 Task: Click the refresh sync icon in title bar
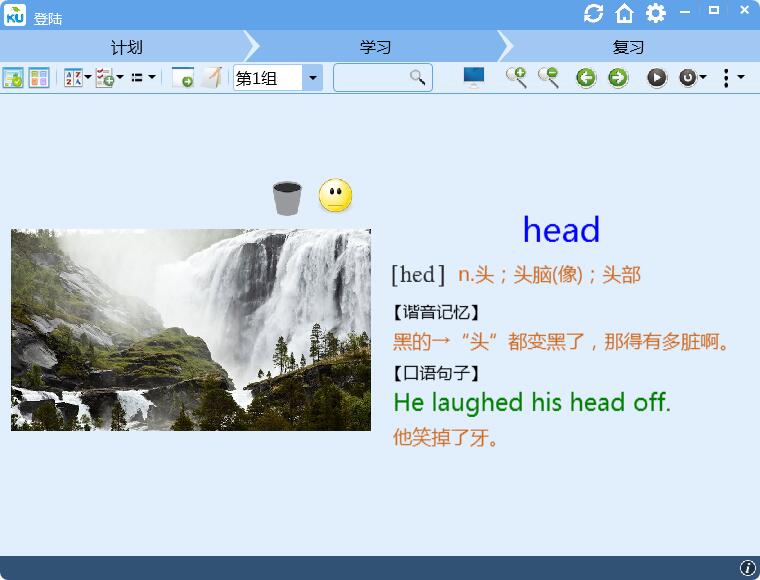tap(593, 13)
